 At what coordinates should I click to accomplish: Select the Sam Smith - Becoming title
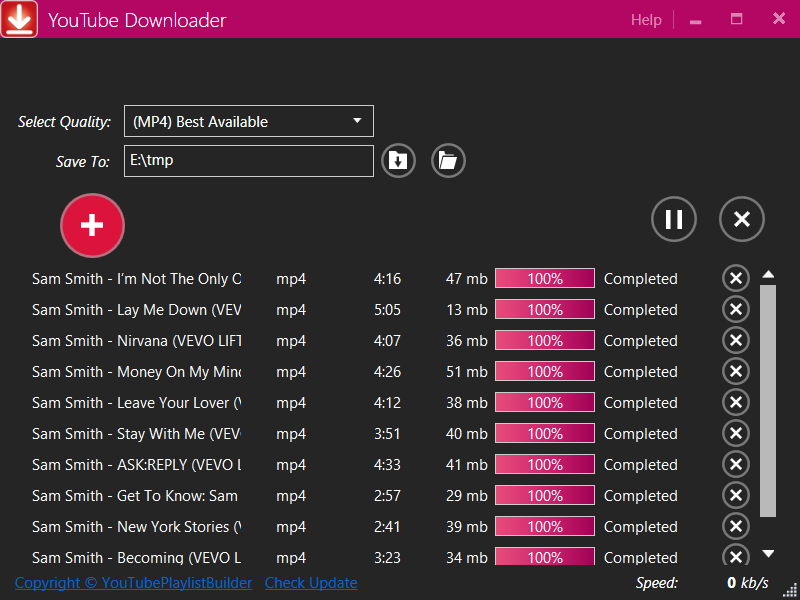(x=137, y=557)
